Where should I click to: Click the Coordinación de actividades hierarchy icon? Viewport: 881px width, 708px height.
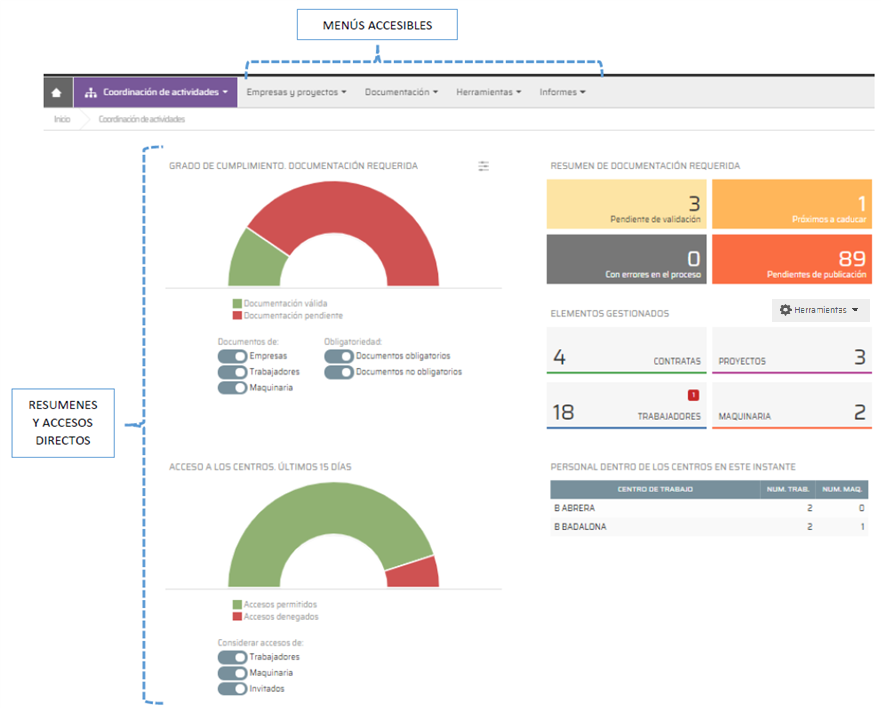(90, 93)
